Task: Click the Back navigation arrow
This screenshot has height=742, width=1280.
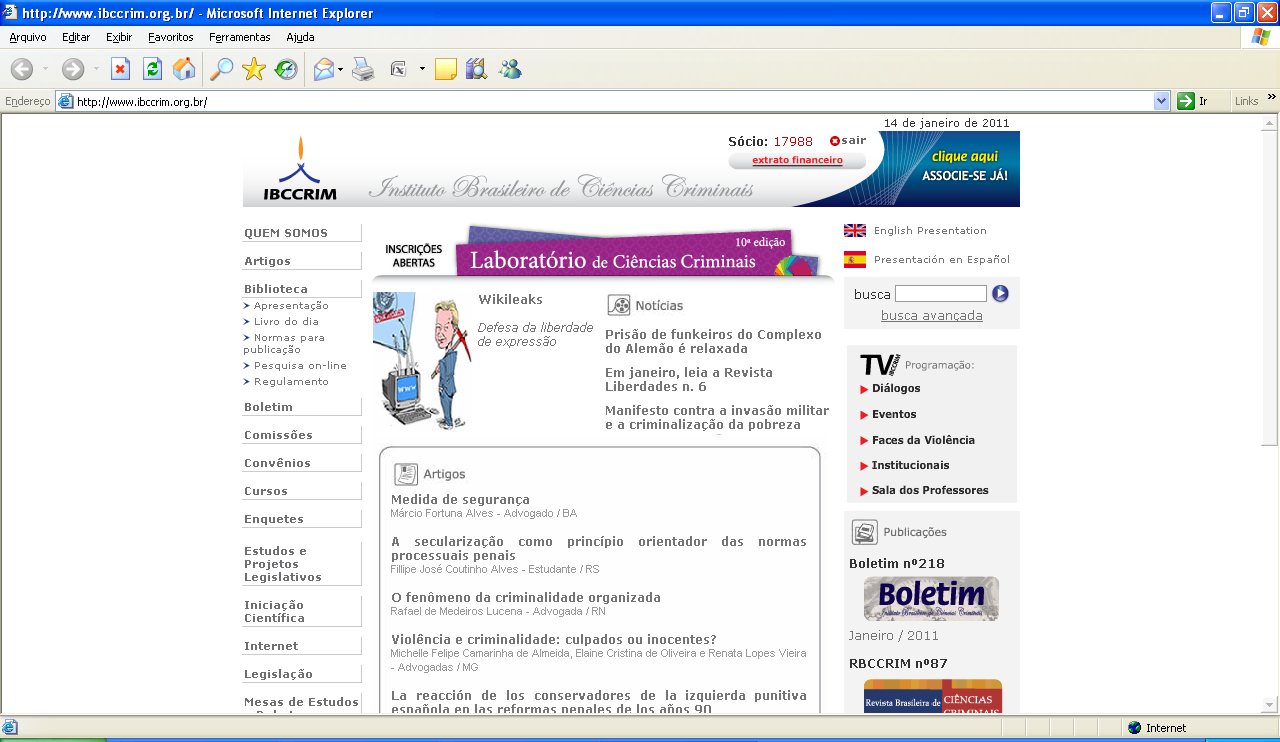Action: 21,69
